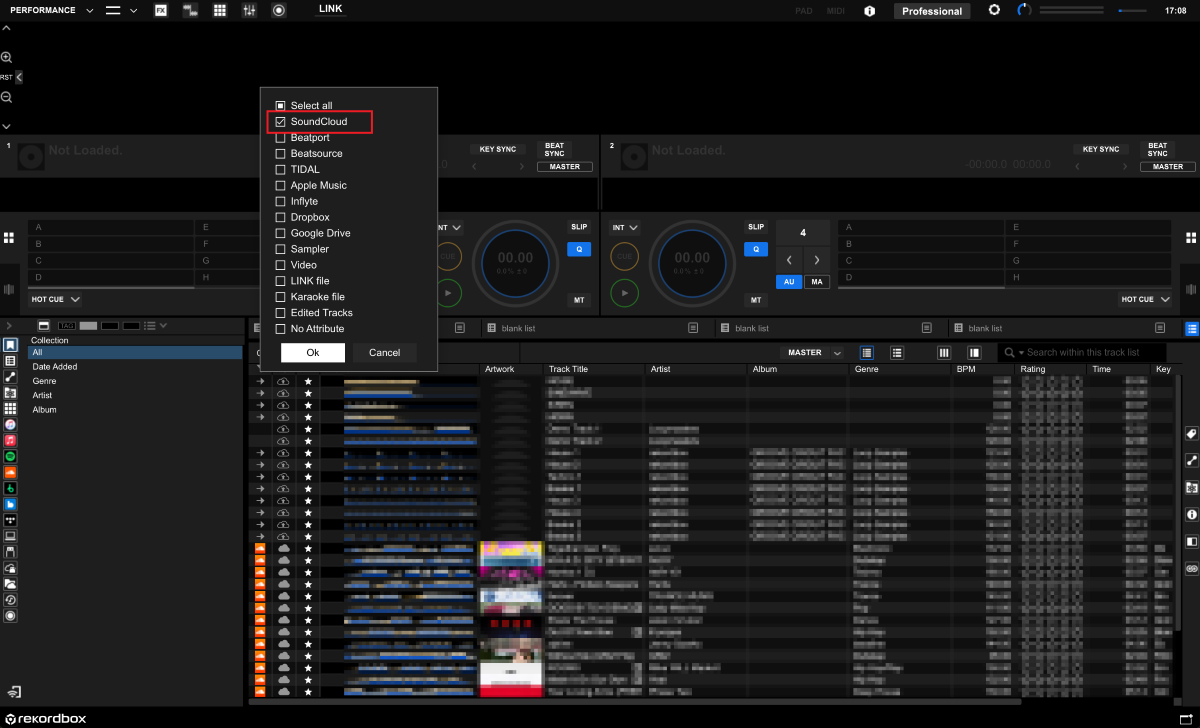Click Cancel in the filter dialog
The height and width of the screenshot is (728, 1200).
point(385,352)
